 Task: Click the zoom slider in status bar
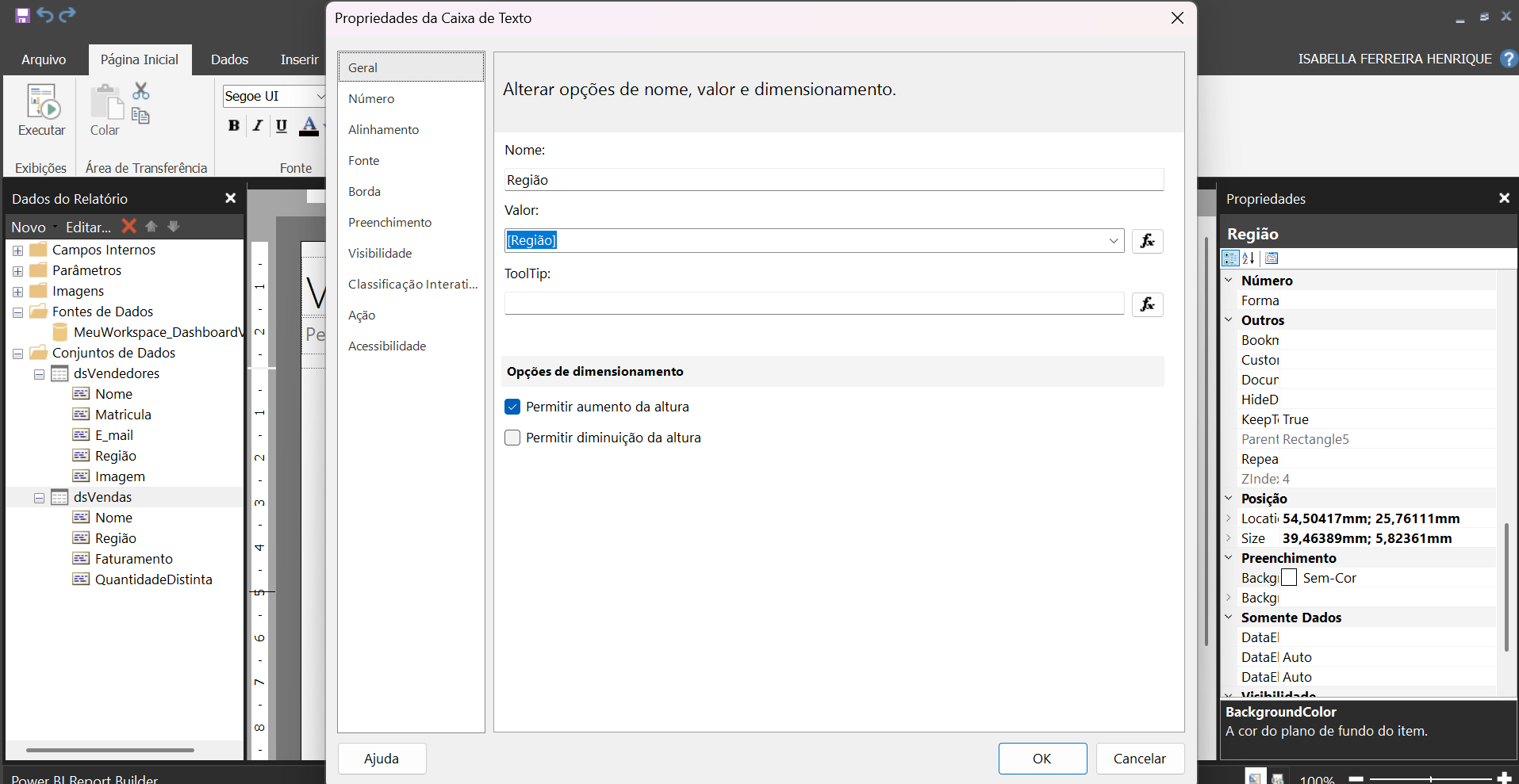(1430, 778)
